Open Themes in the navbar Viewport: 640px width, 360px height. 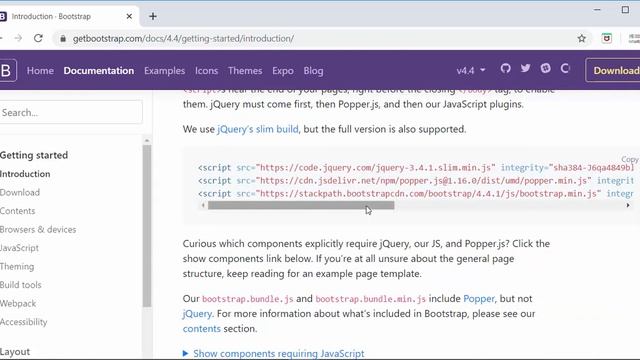tap(245, 71)
